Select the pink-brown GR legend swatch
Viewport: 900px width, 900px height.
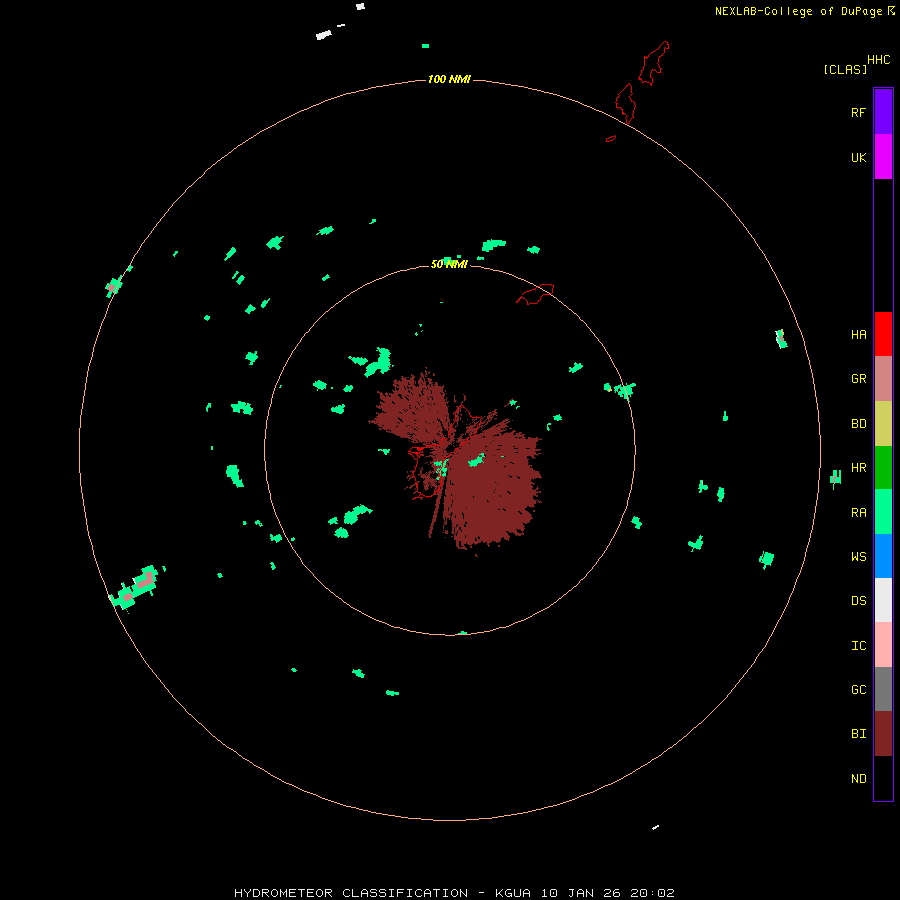pyautogui.click(x=883, y=379)
